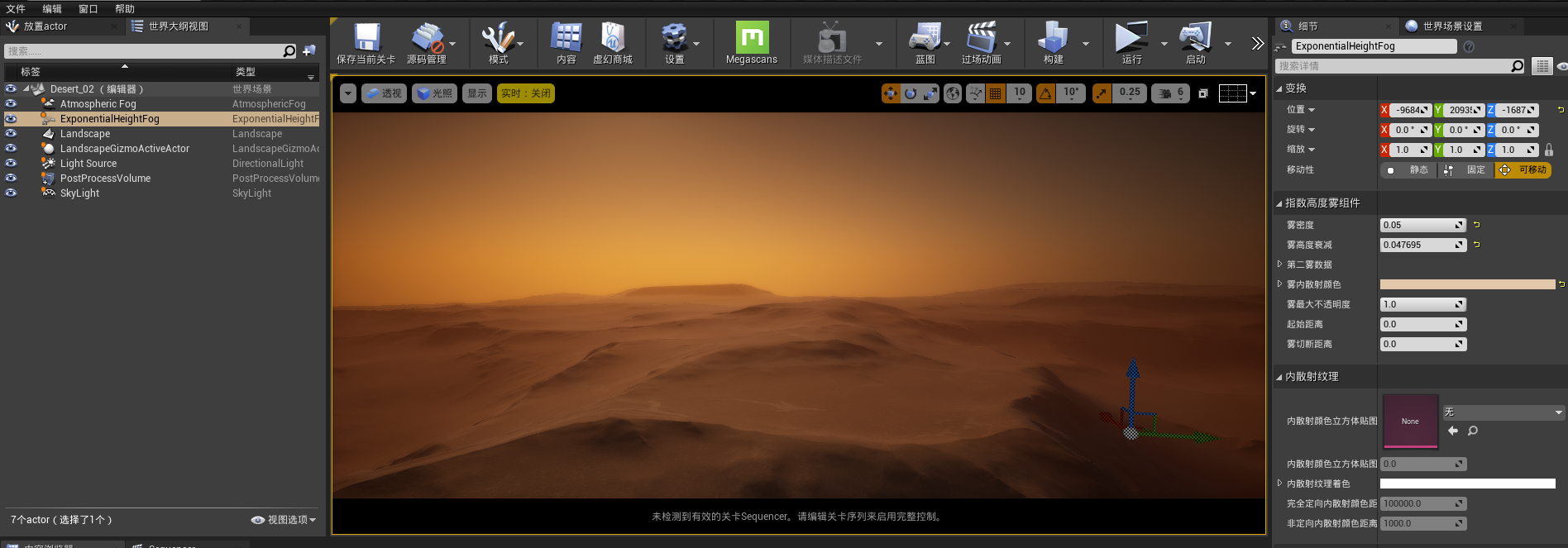Open the Megascans plugin icon
1568x548 pixels.
coord(752,37)
